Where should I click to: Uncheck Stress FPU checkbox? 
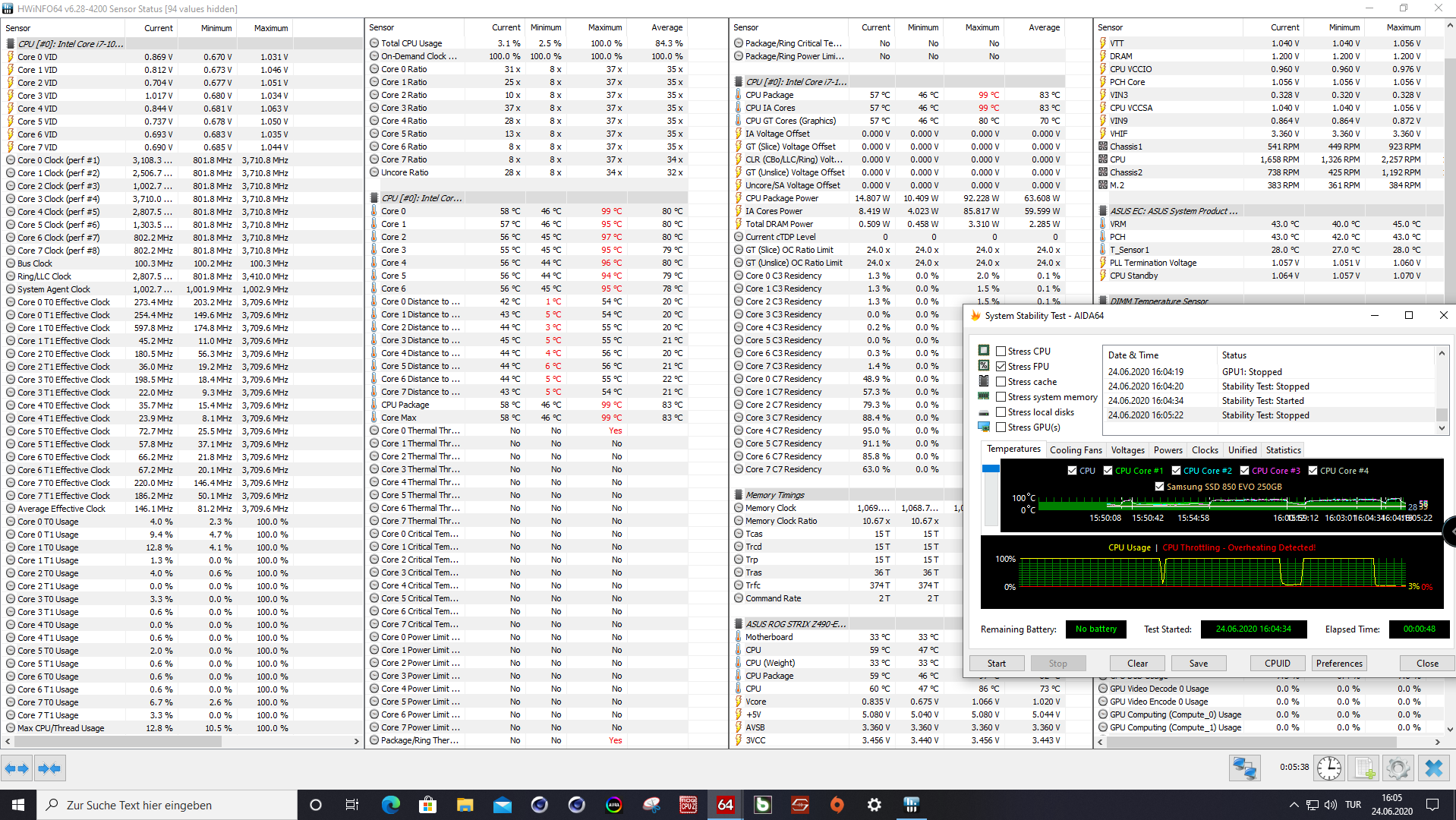coord(1001,366)
